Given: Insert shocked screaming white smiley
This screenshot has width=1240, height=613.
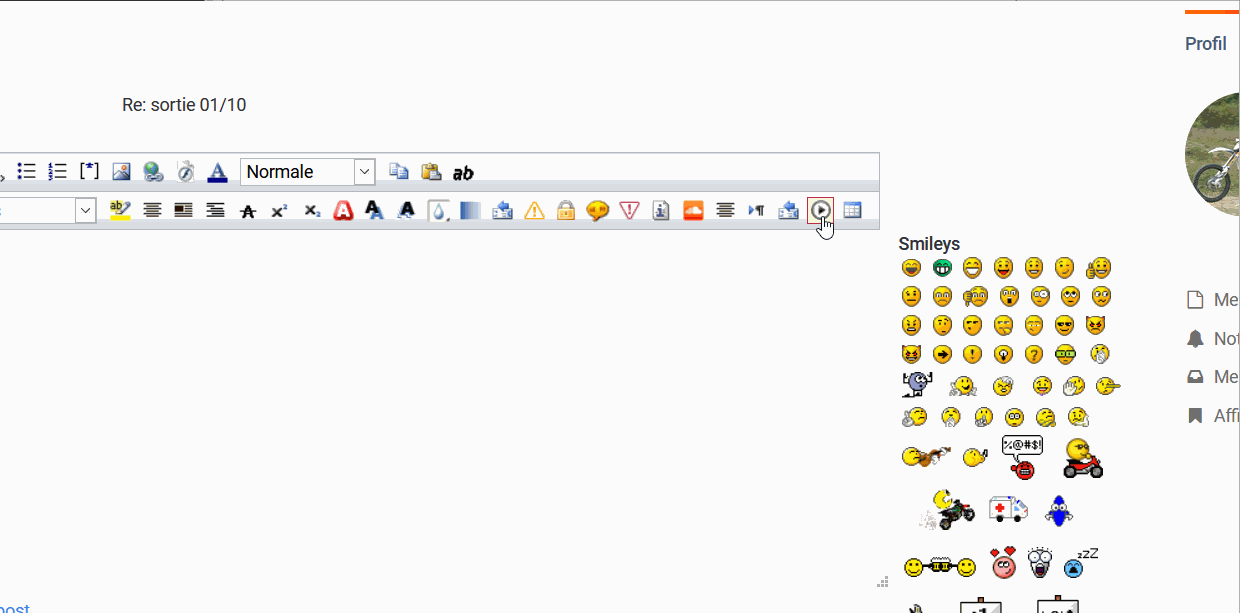Looking at the screenshot, I should [1039, 563].
